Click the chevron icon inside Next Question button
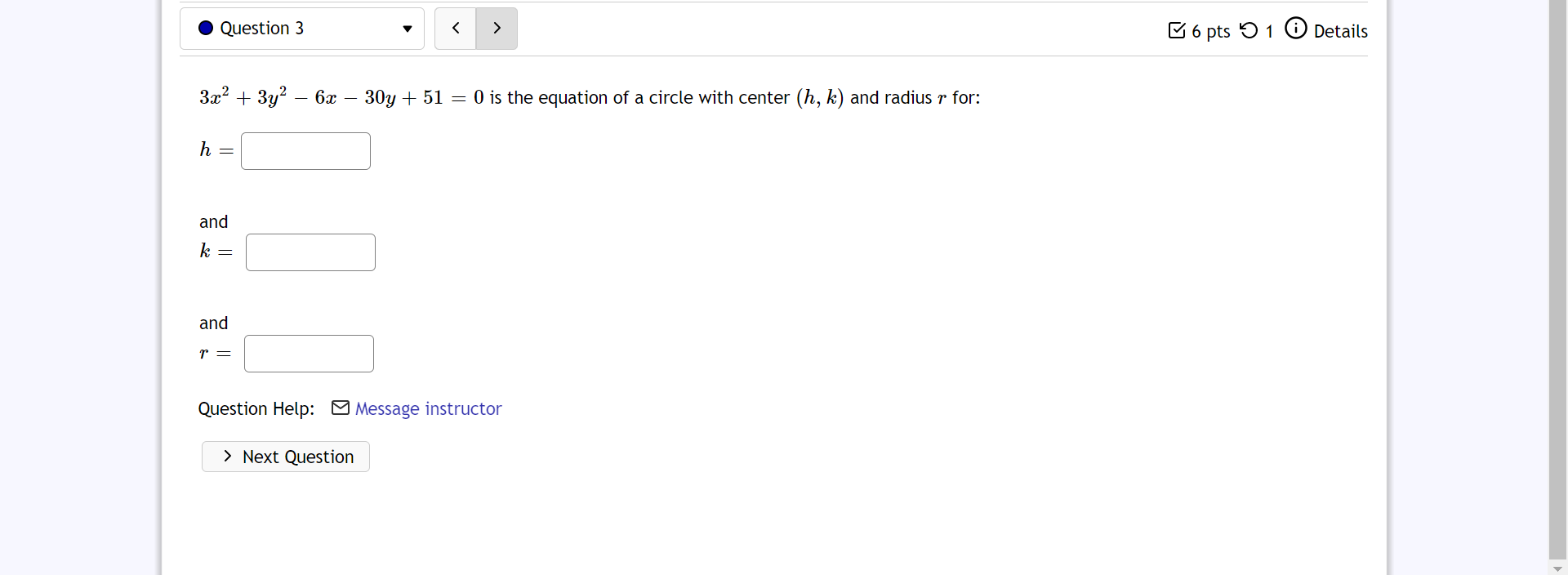 click(227, 456)
